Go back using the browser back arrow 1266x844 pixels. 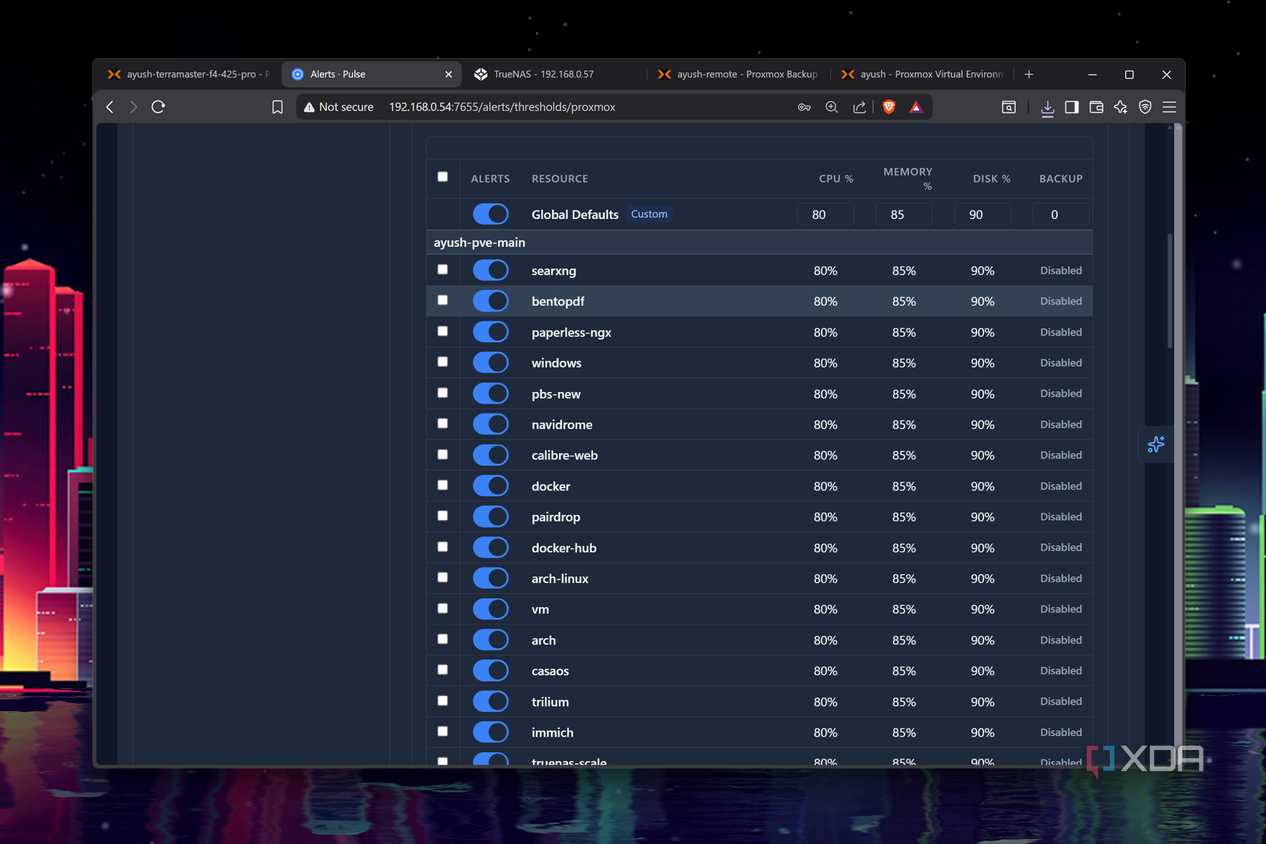click(110, 107)
